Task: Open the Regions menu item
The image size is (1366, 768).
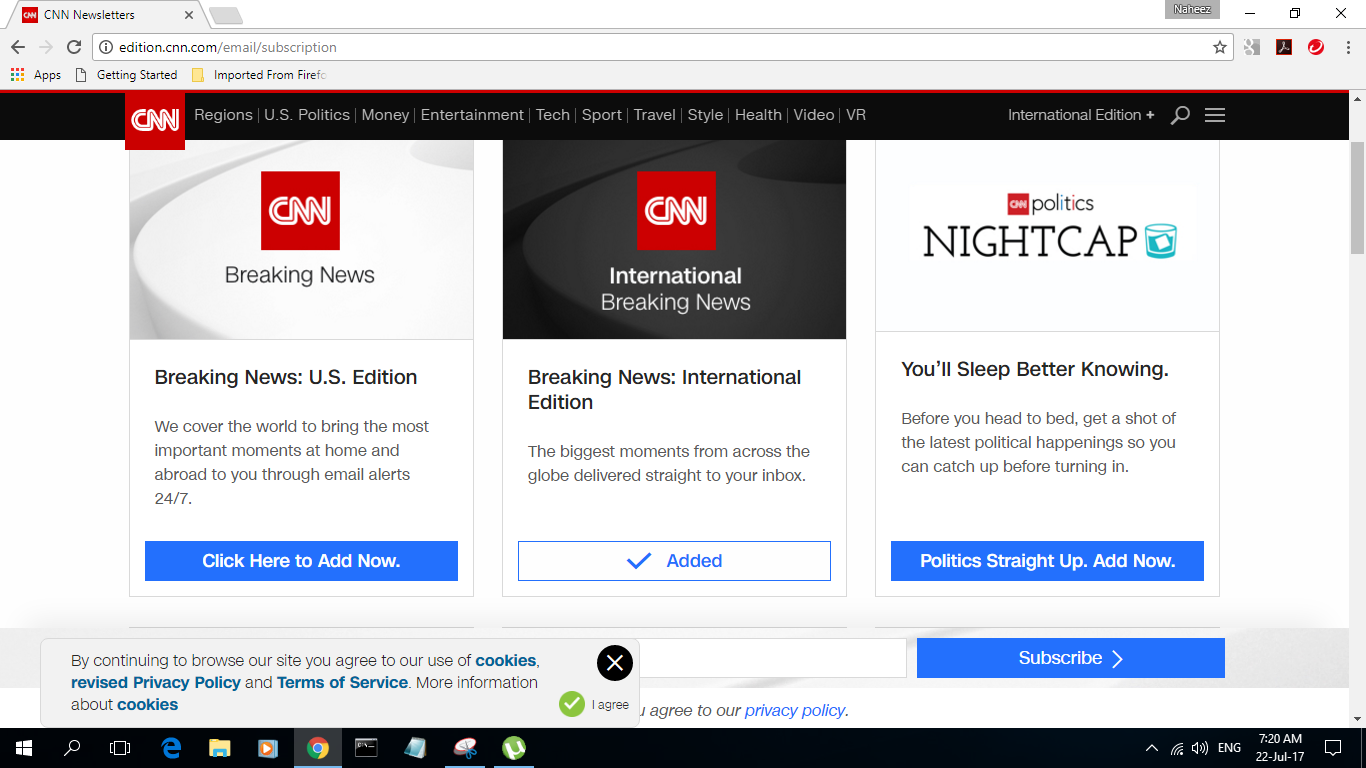Action: tap(223, 115)
